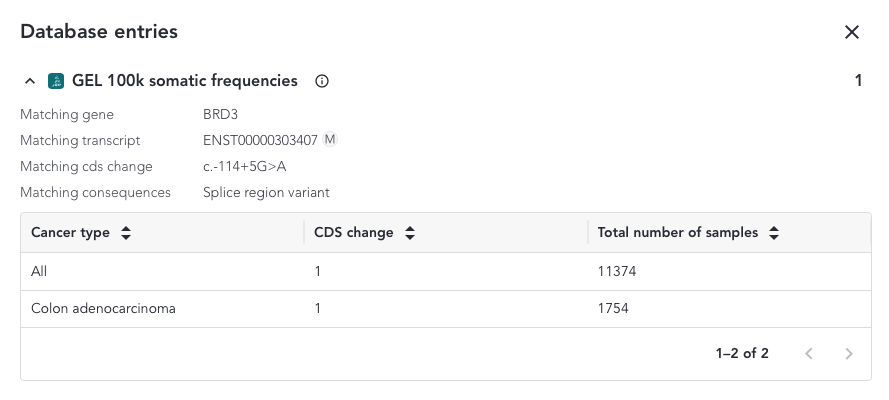Collapse the GEL 100k somatic frequencies section
This screenshot has width=889, height=400.
click(30, 81)
